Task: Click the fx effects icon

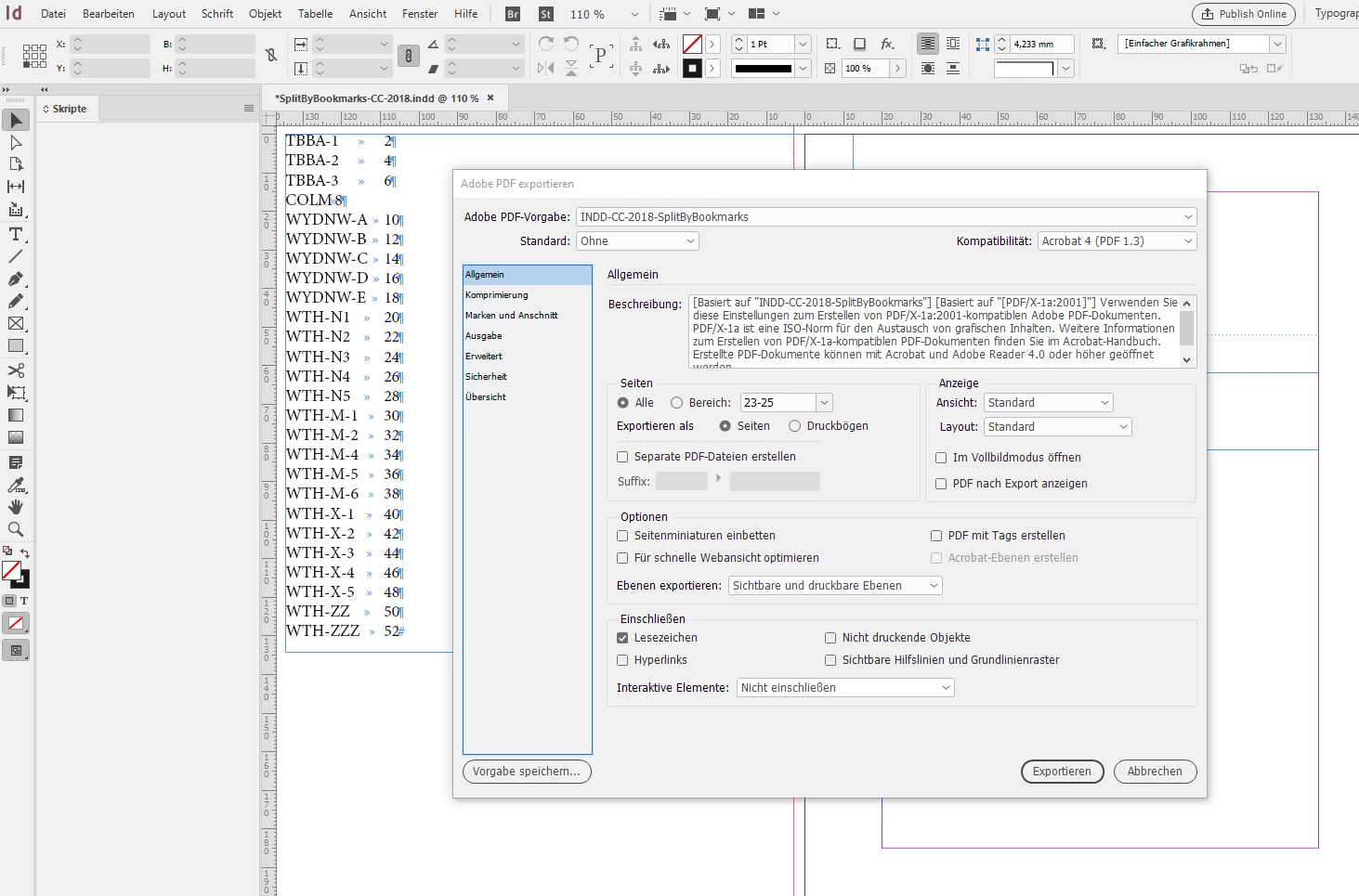Action: click(x=888, y=44)
